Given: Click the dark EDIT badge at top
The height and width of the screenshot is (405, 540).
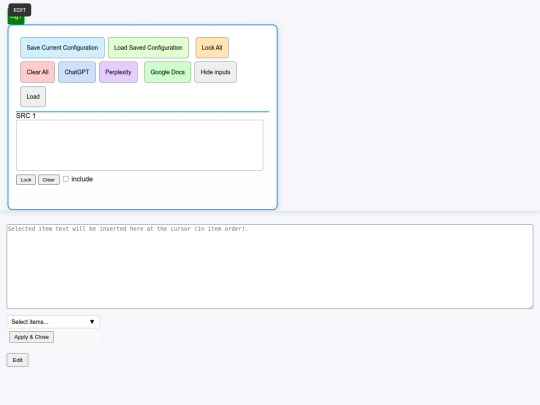Looking at the screenshot, I should (x=20, y=10).
